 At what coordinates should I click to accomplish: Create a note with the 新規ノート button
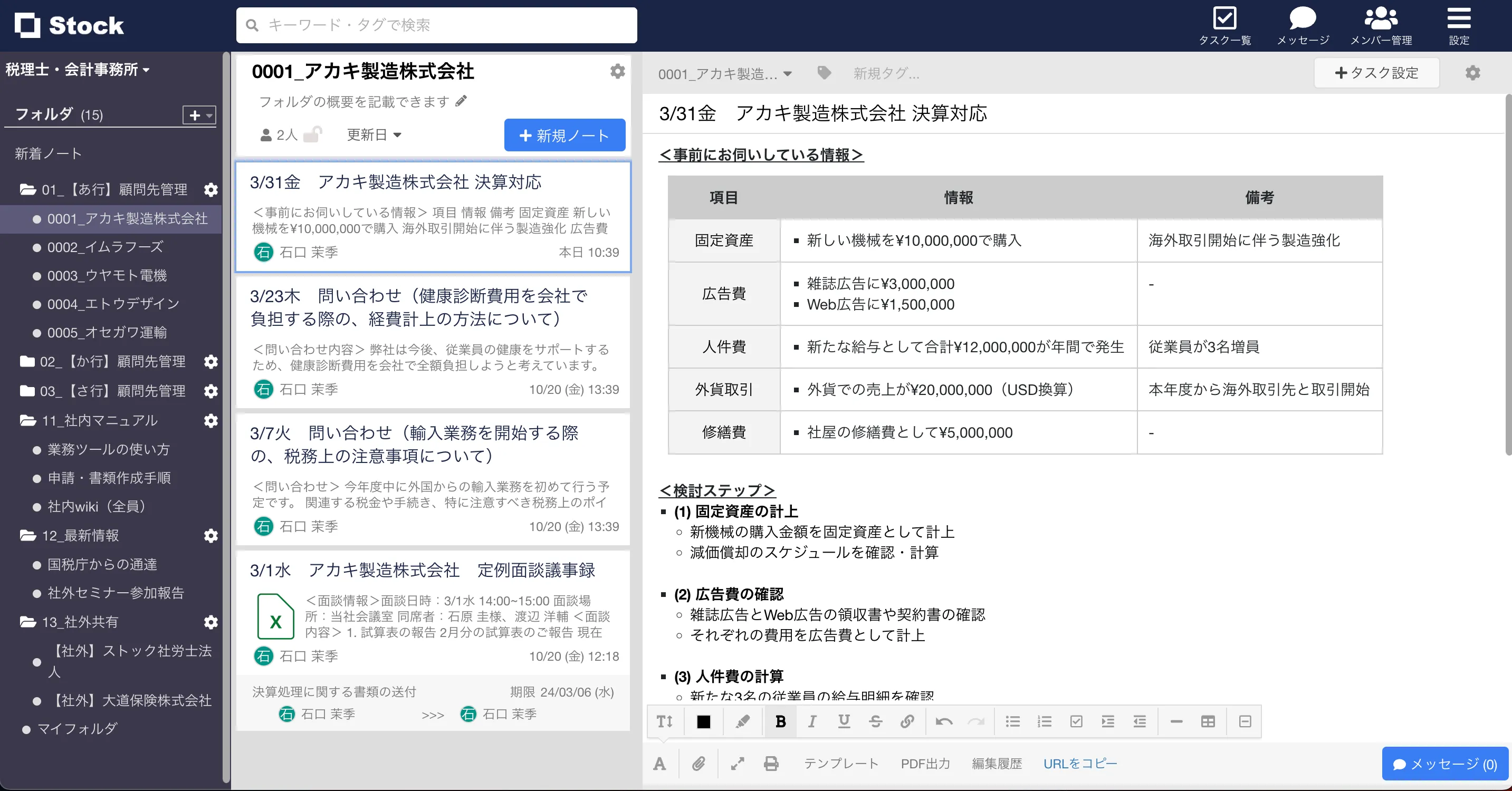pos(563,135)
